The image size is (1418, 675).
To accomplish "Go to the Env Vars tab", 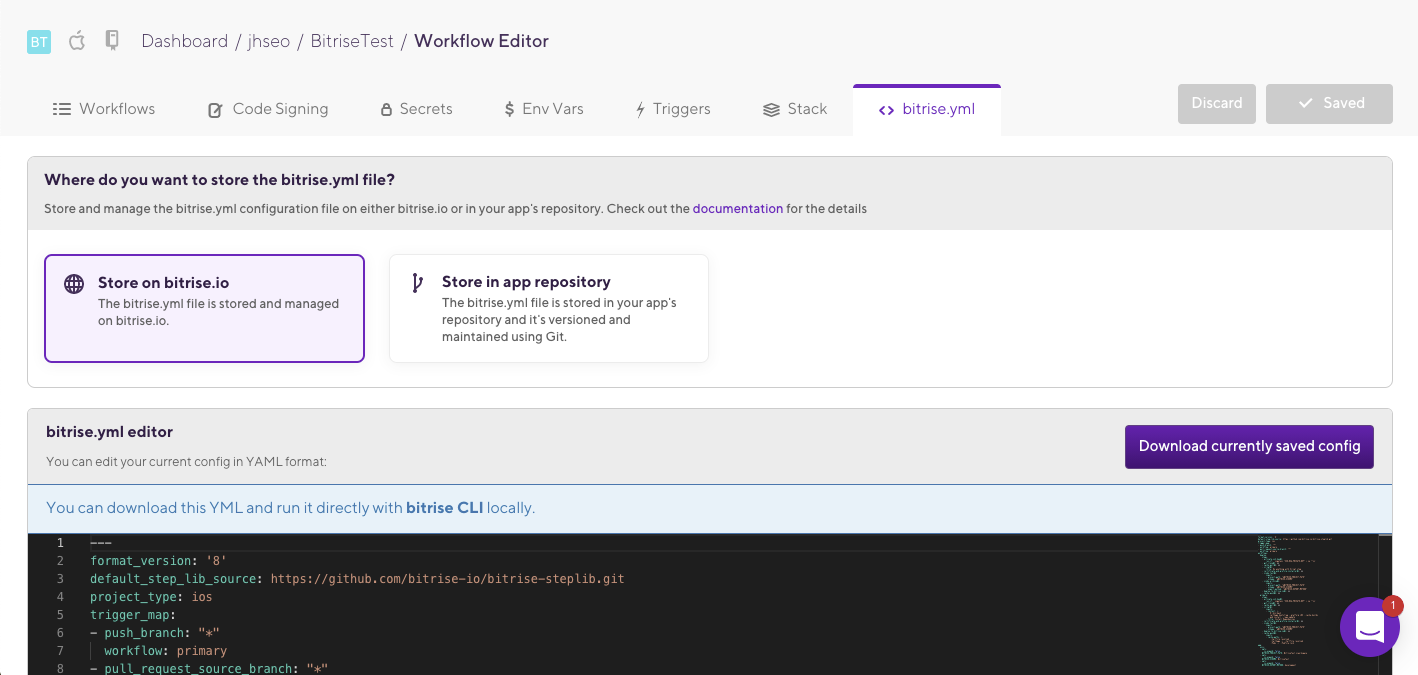I will tap(544, 109).
